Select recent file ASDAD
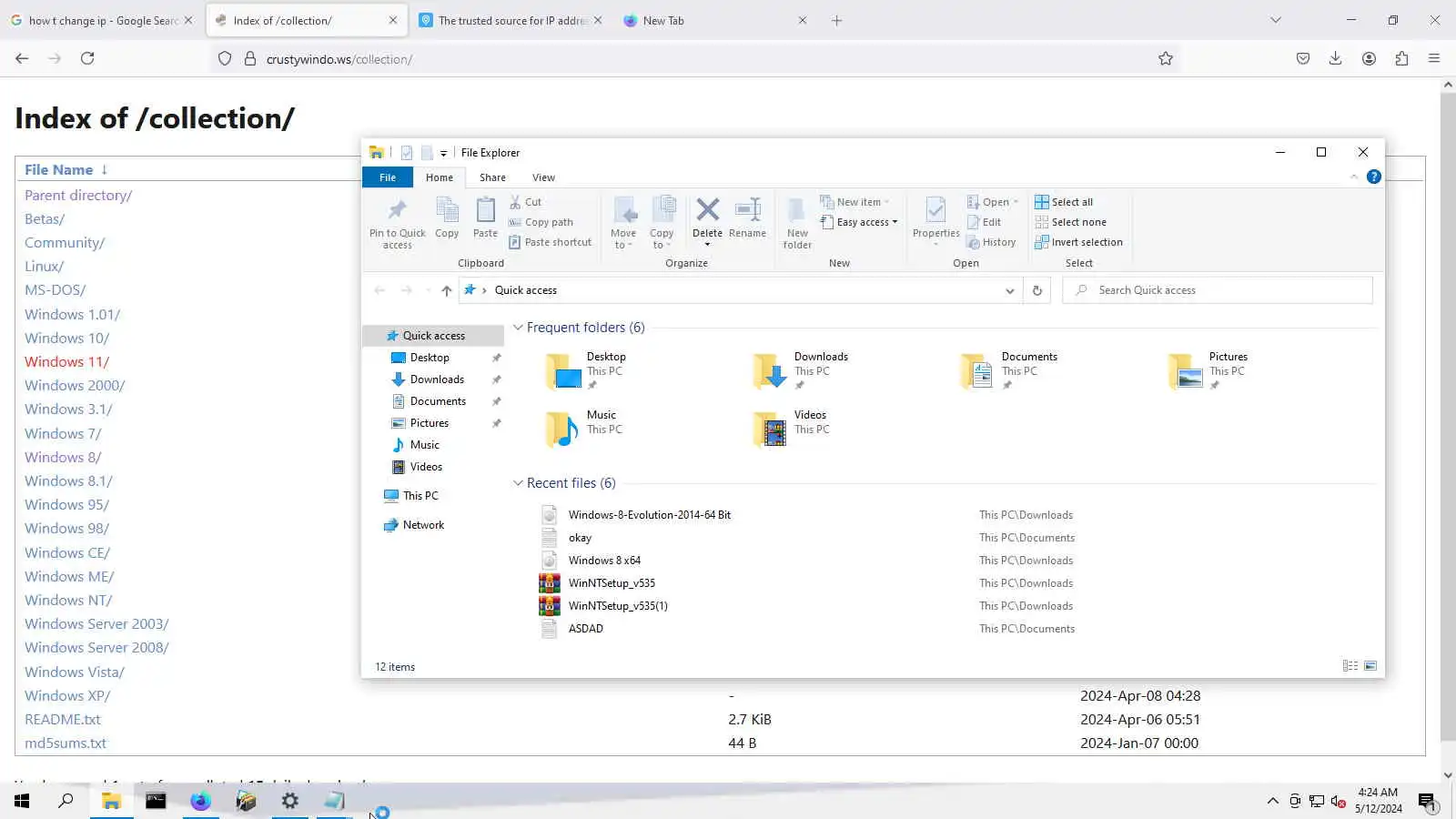 click(x=586, y=629)
